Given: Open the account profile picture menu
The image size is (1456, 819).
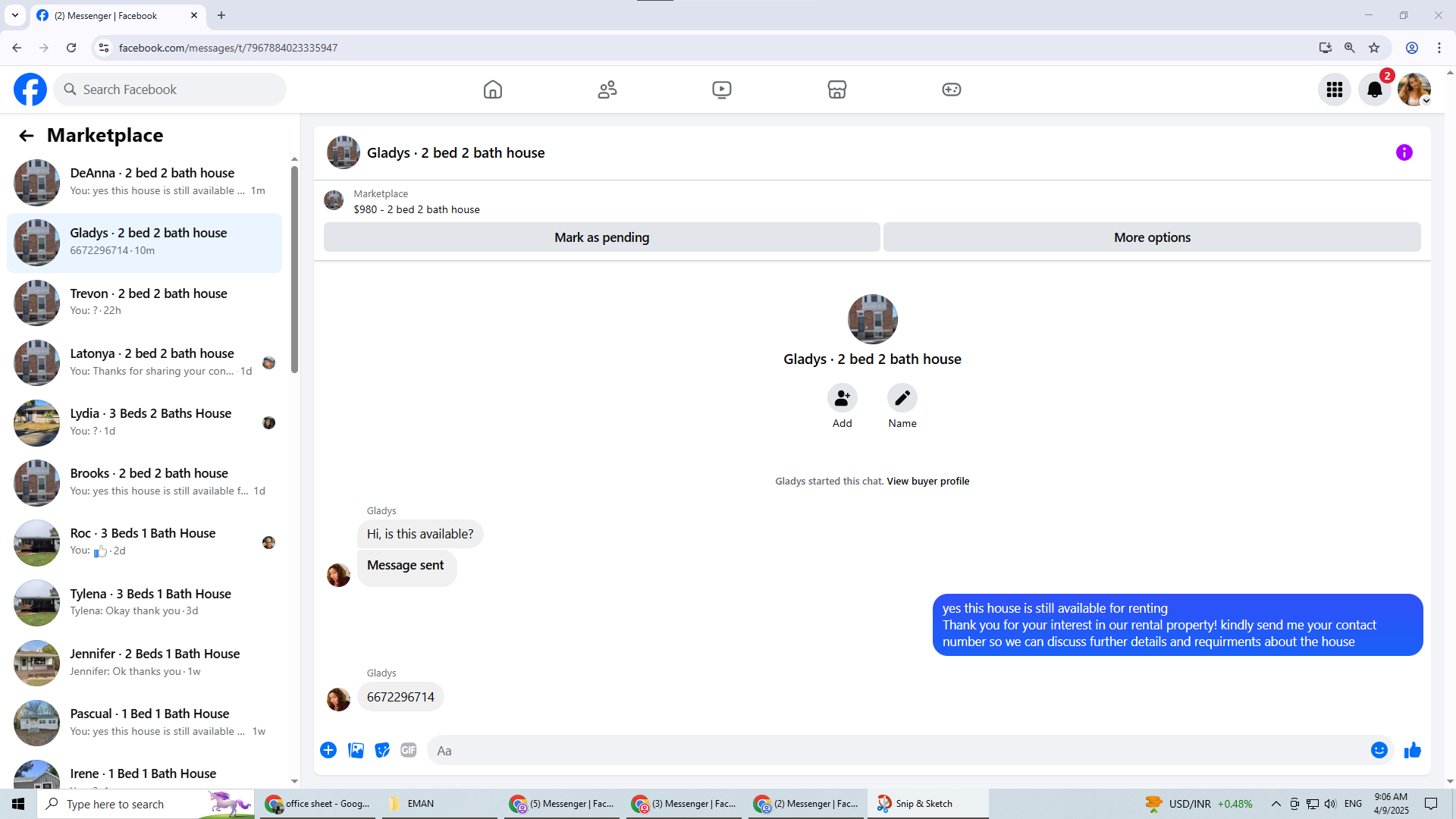Looking at the screenshot, I should coord(1414,89).
